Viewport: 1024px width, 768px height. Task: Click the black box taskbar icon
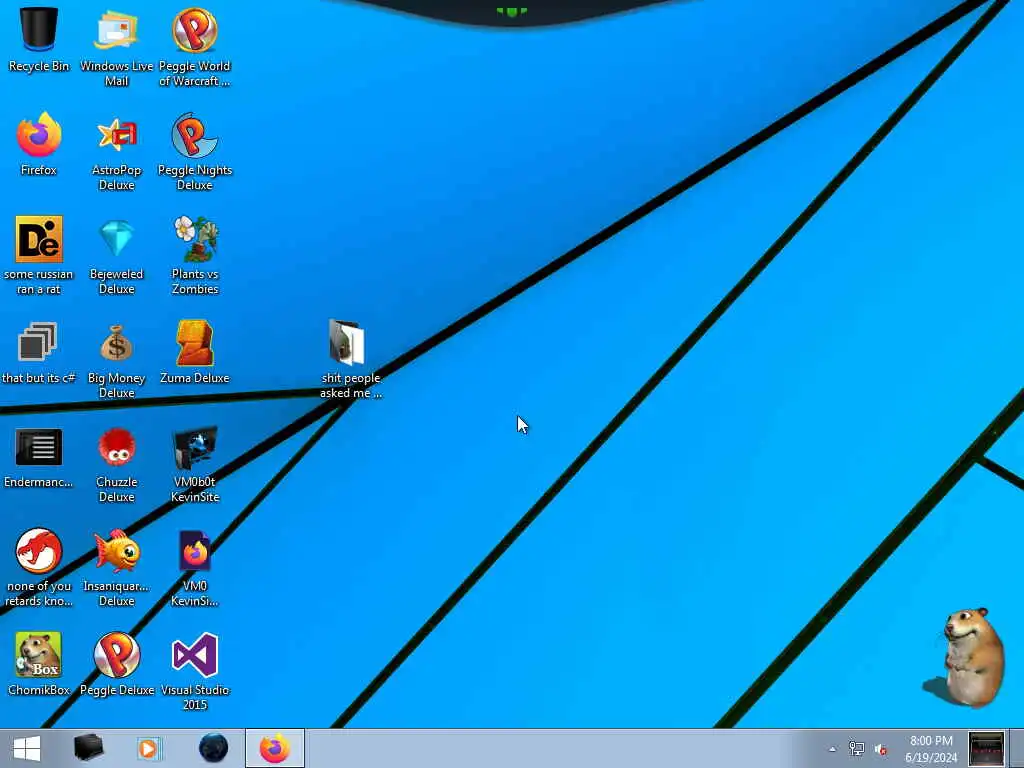(88, 748)
